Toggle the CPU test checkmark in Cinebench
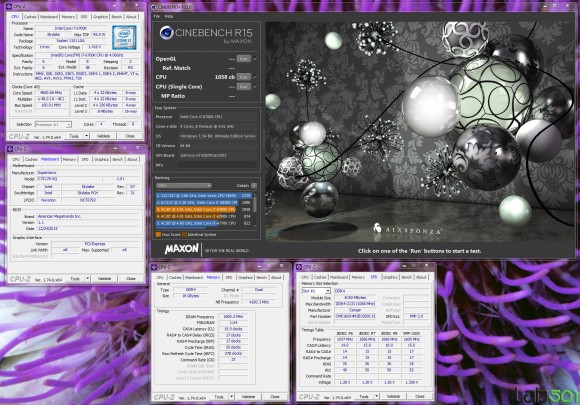The height and width of the screenshot is (405, 580). click(255, 77)
